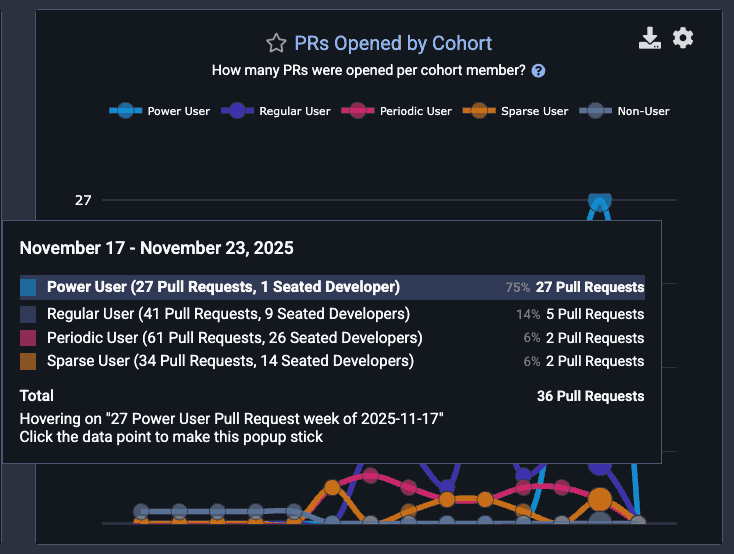
Task: Toggle Periodic User series in legend
Action: click(x=396, y=111)
